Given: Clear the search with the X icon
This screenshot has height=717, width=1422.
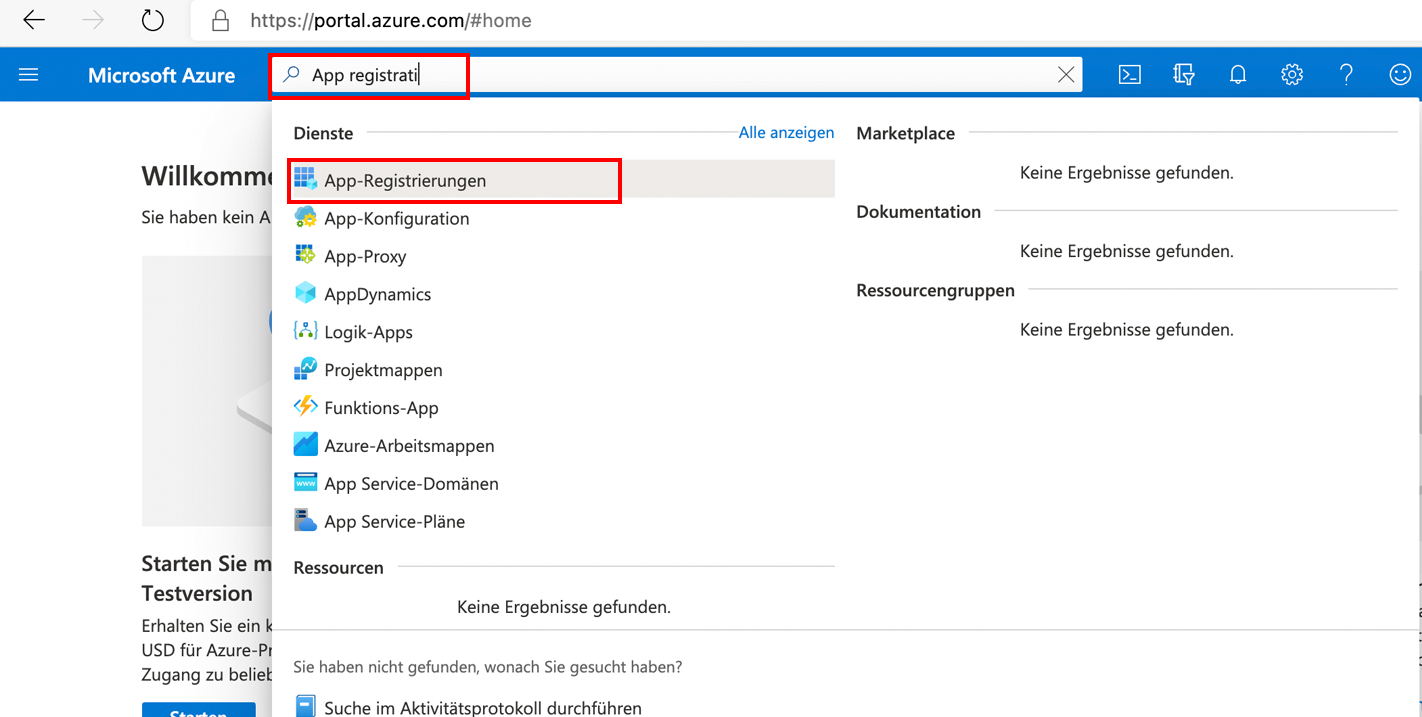Looking at the screenshot, I should coord(1066,75).
